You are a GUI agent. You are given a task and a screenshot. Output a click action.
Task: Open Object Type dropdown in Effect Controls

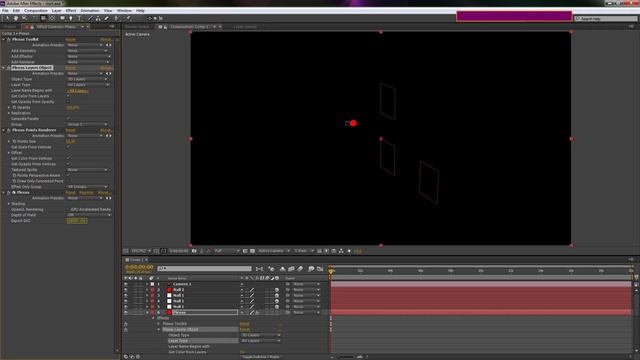point(89,79)
